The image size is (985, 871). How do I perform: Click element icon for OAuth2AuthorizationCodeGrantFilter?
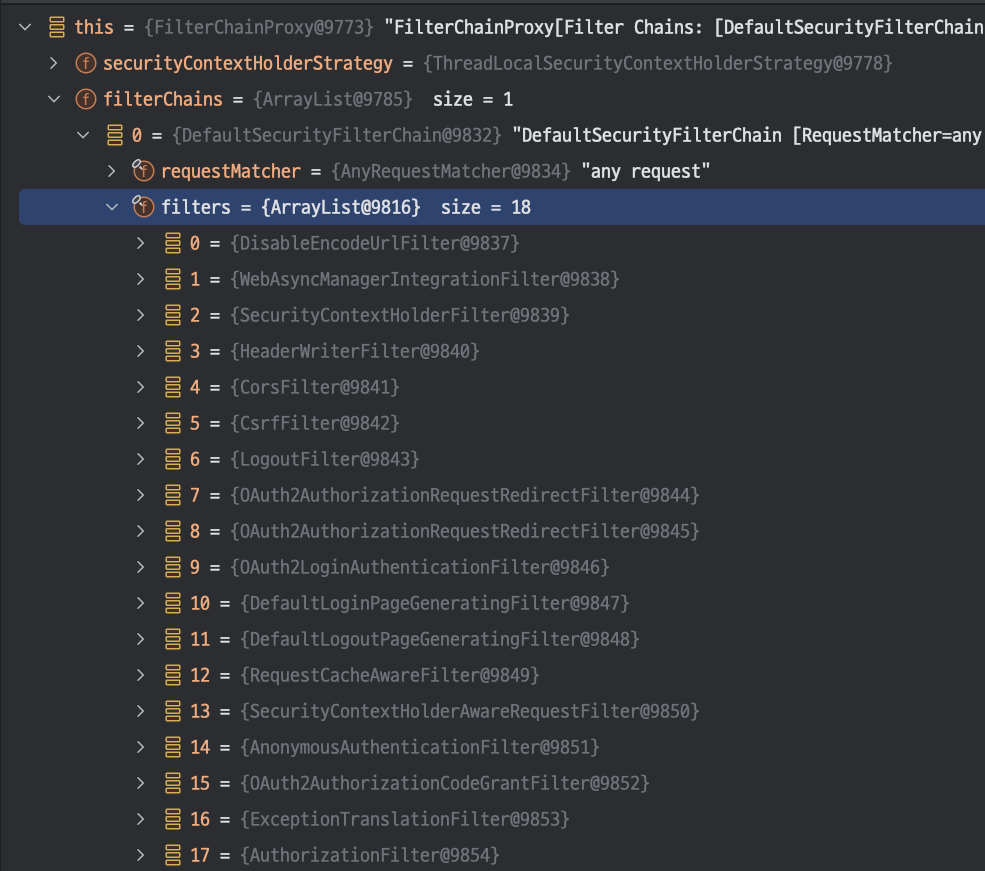pos(173,783)
